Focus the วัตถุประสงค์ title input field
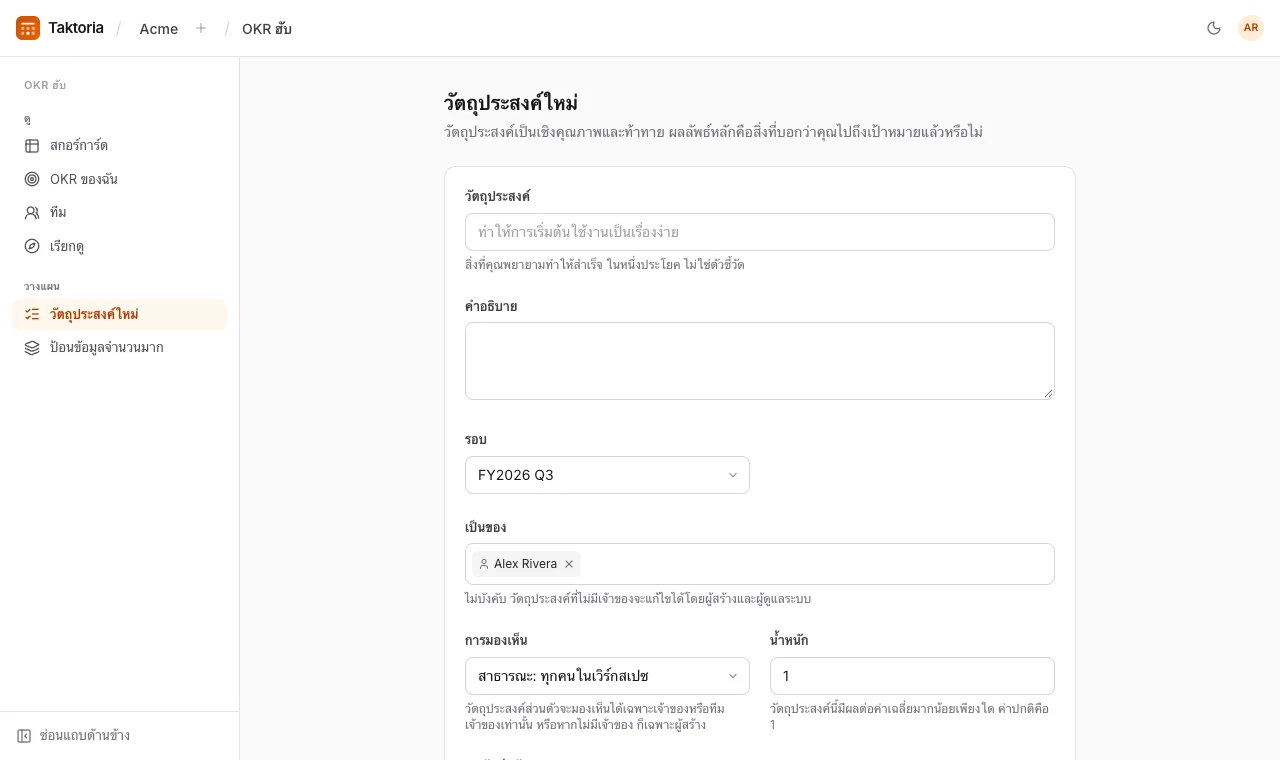This screenshot has height=760, width=1280. pyautogui.click(x=760, y=232)
